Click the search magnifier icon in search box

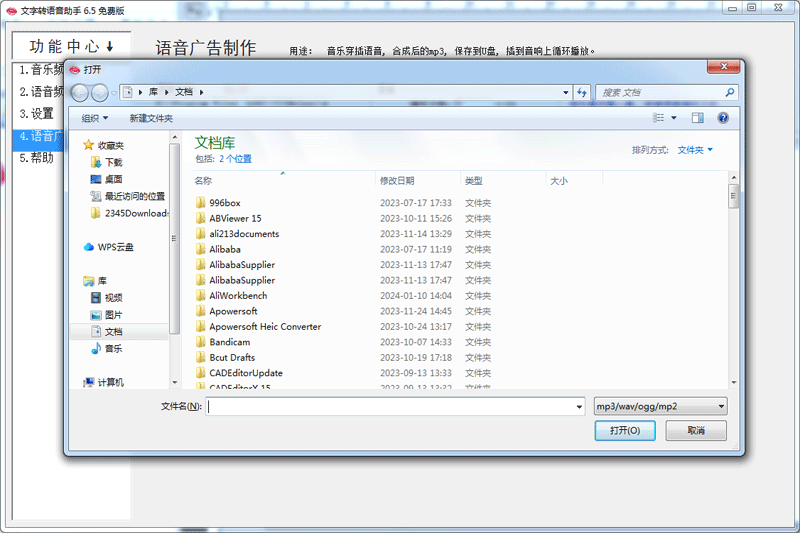[730, 92]
